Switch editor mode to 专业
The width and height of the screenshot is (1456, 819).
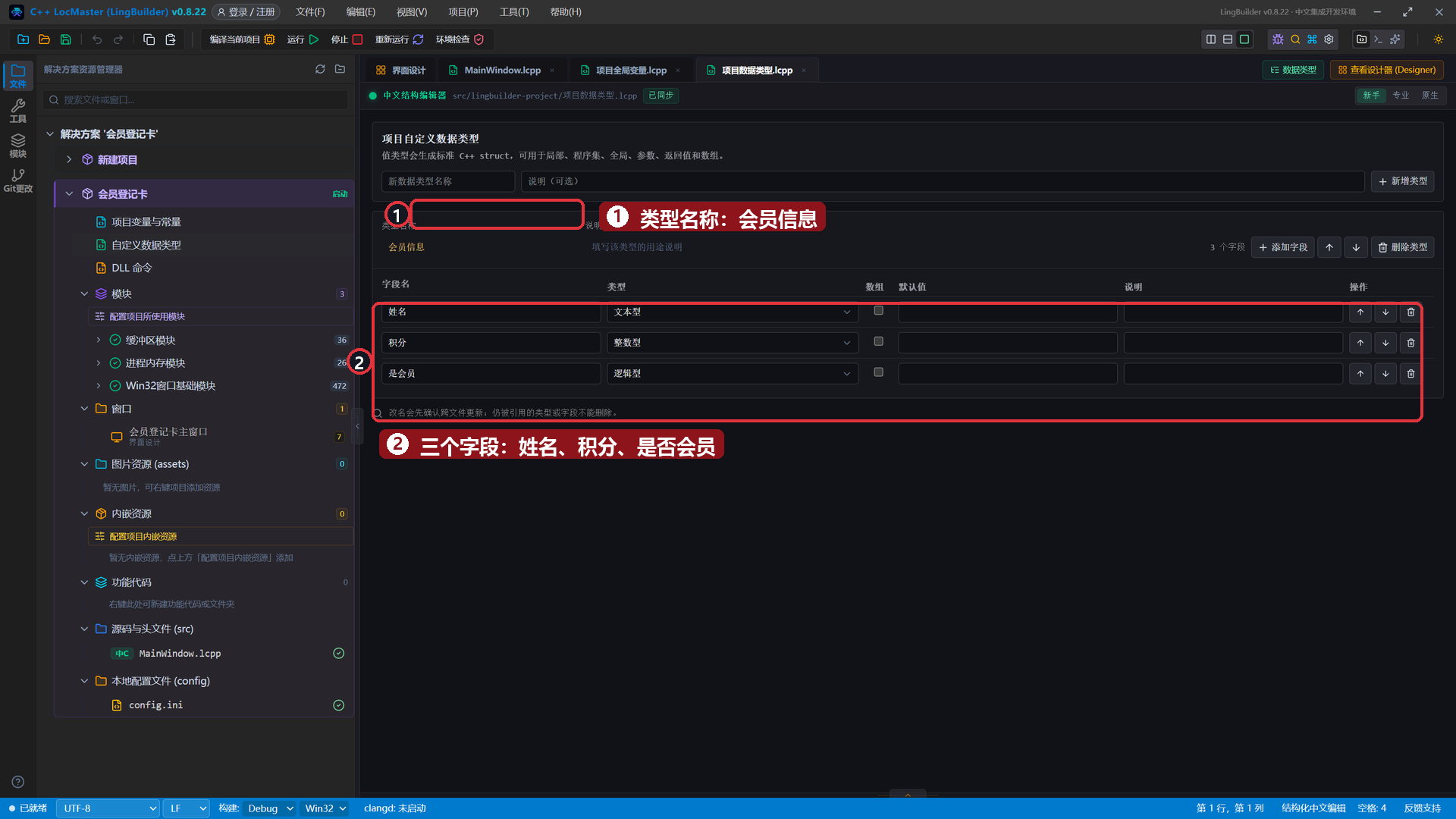[1401, 96]
